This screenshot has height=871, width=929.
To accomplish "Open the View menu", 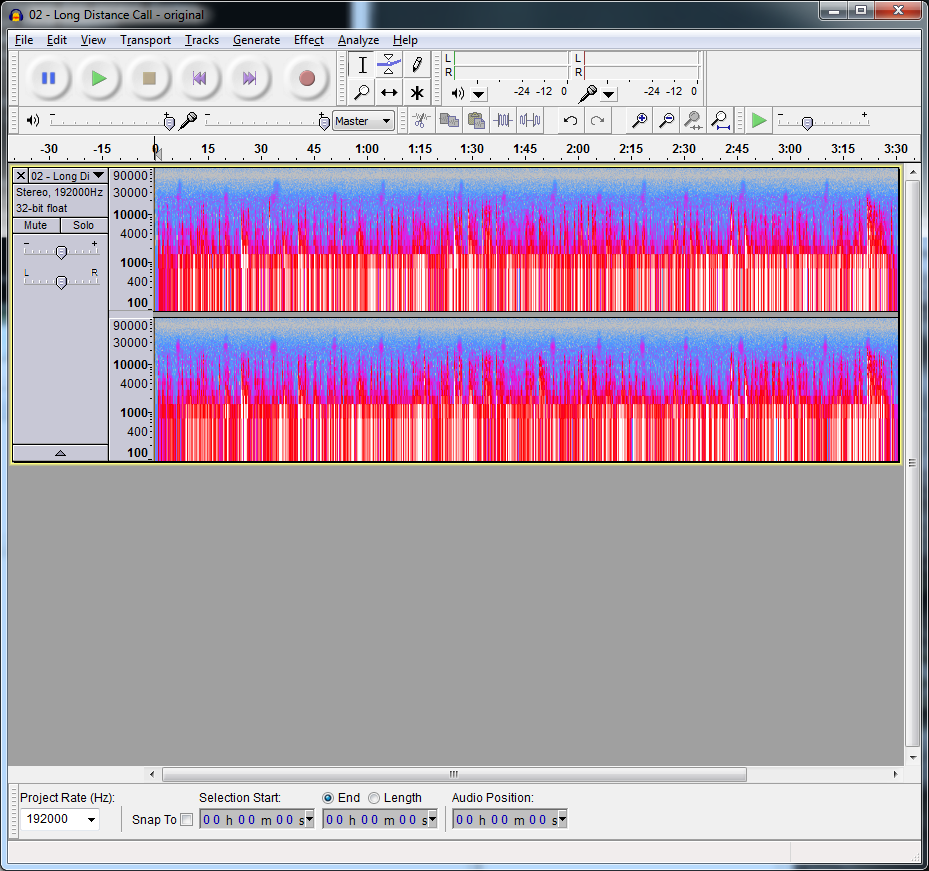I will coord(93,40).
